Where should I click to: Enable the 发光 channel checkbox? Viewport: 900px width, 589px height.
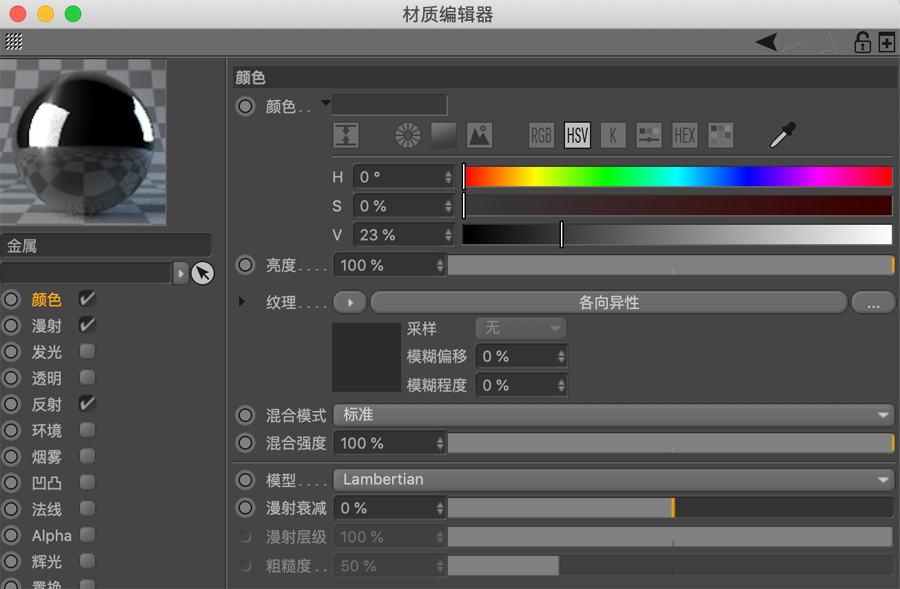(87, 351)
